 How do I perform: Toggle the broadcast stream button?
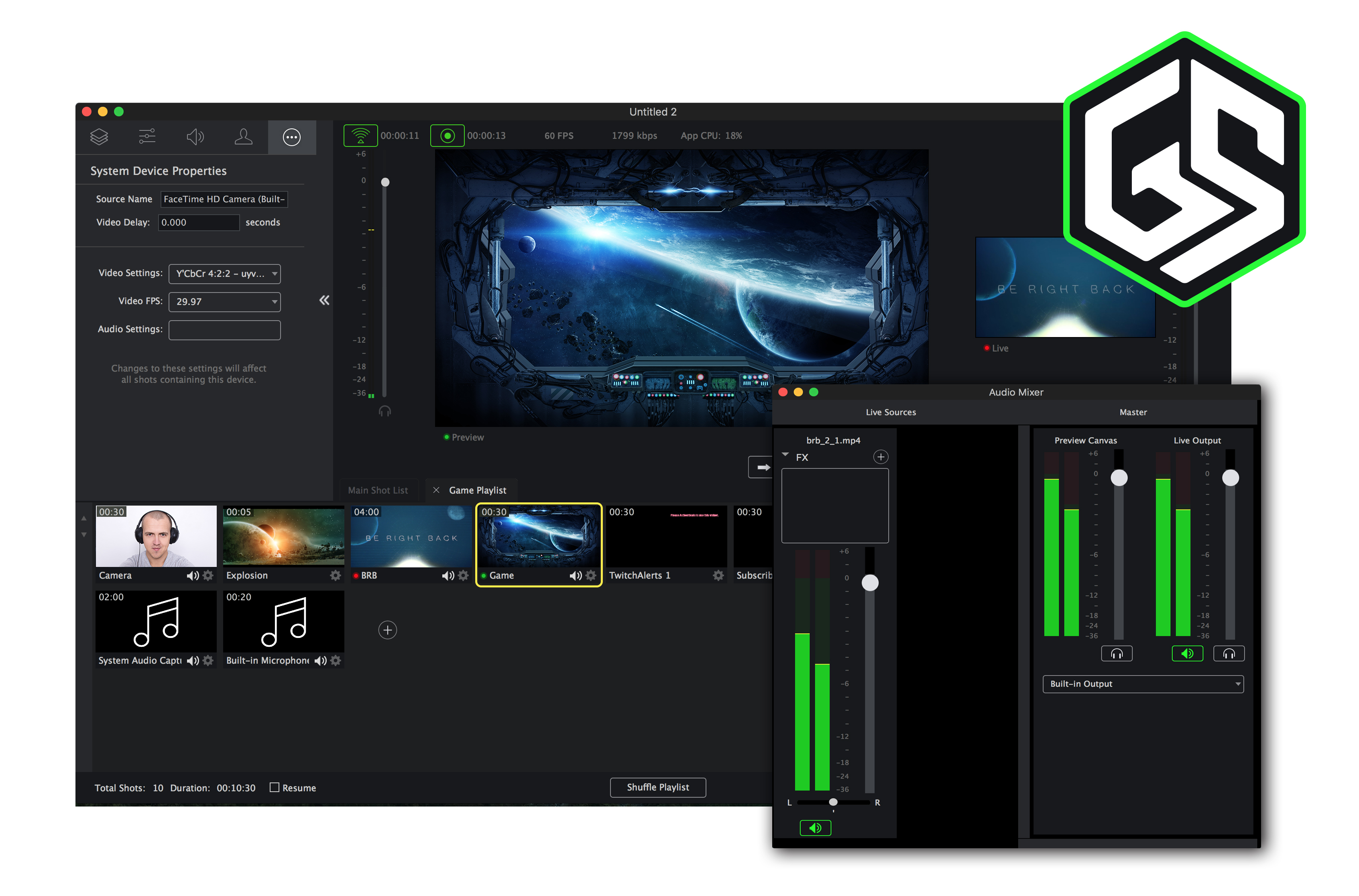point(360,136)
